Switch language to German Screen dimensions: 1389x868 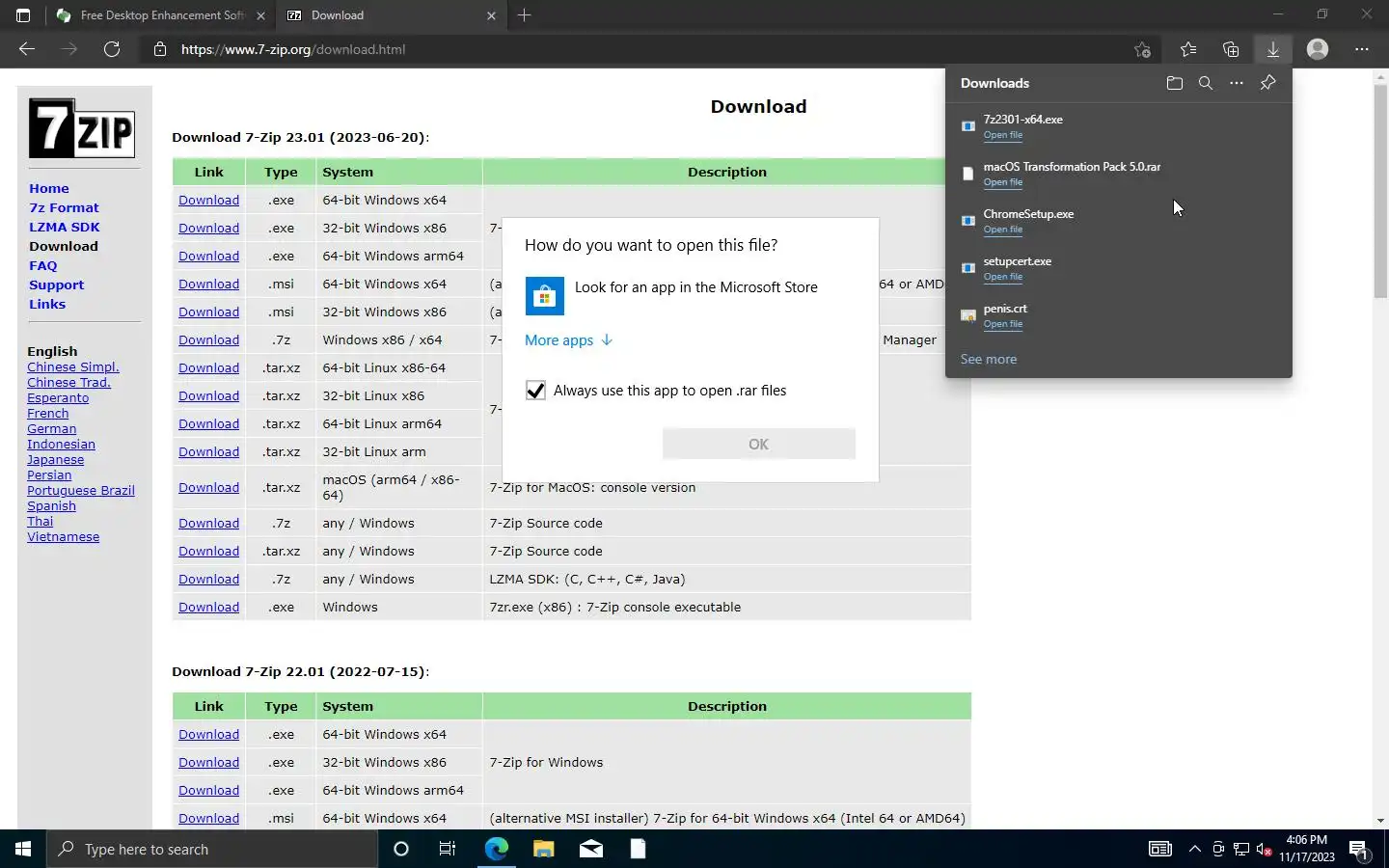point(52,428)
